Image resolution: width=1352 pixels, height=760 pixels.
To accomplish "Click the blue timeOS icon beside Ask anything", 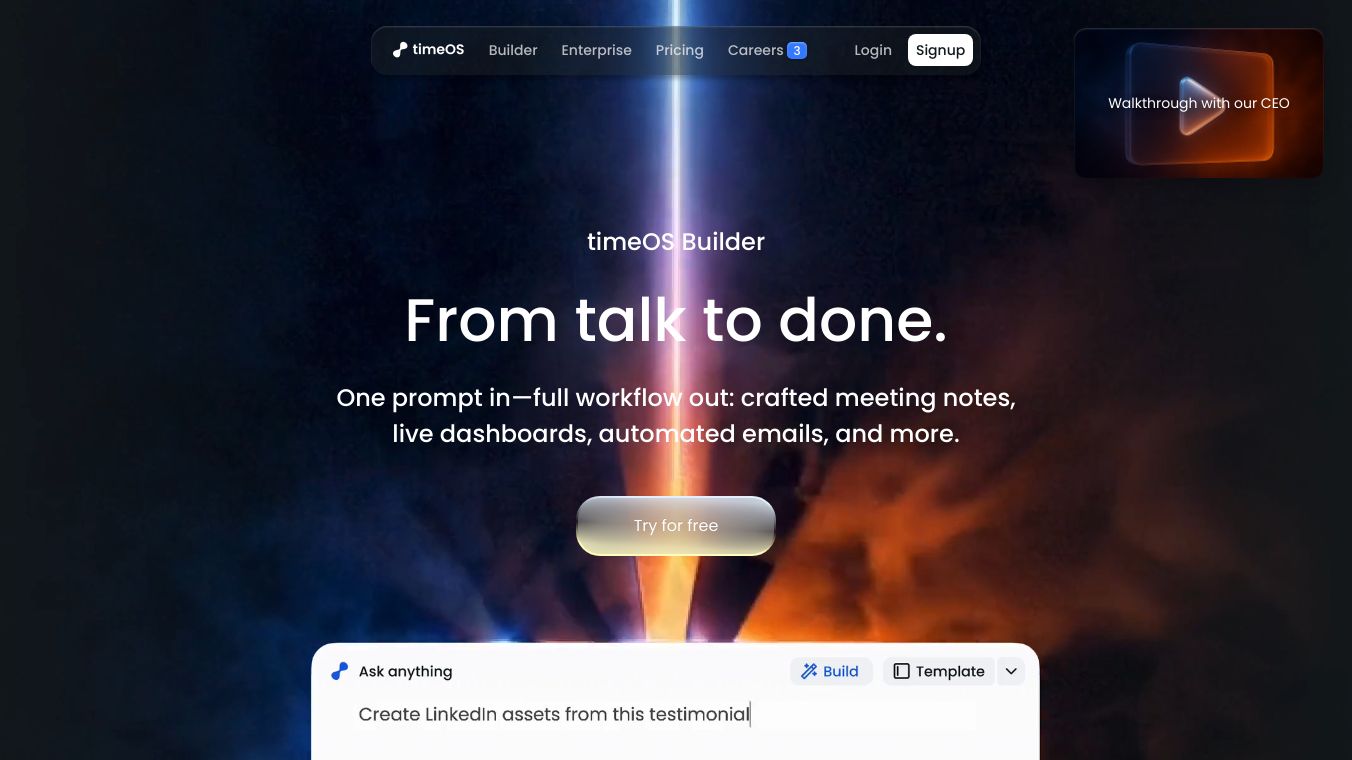I will pos(340,671).
